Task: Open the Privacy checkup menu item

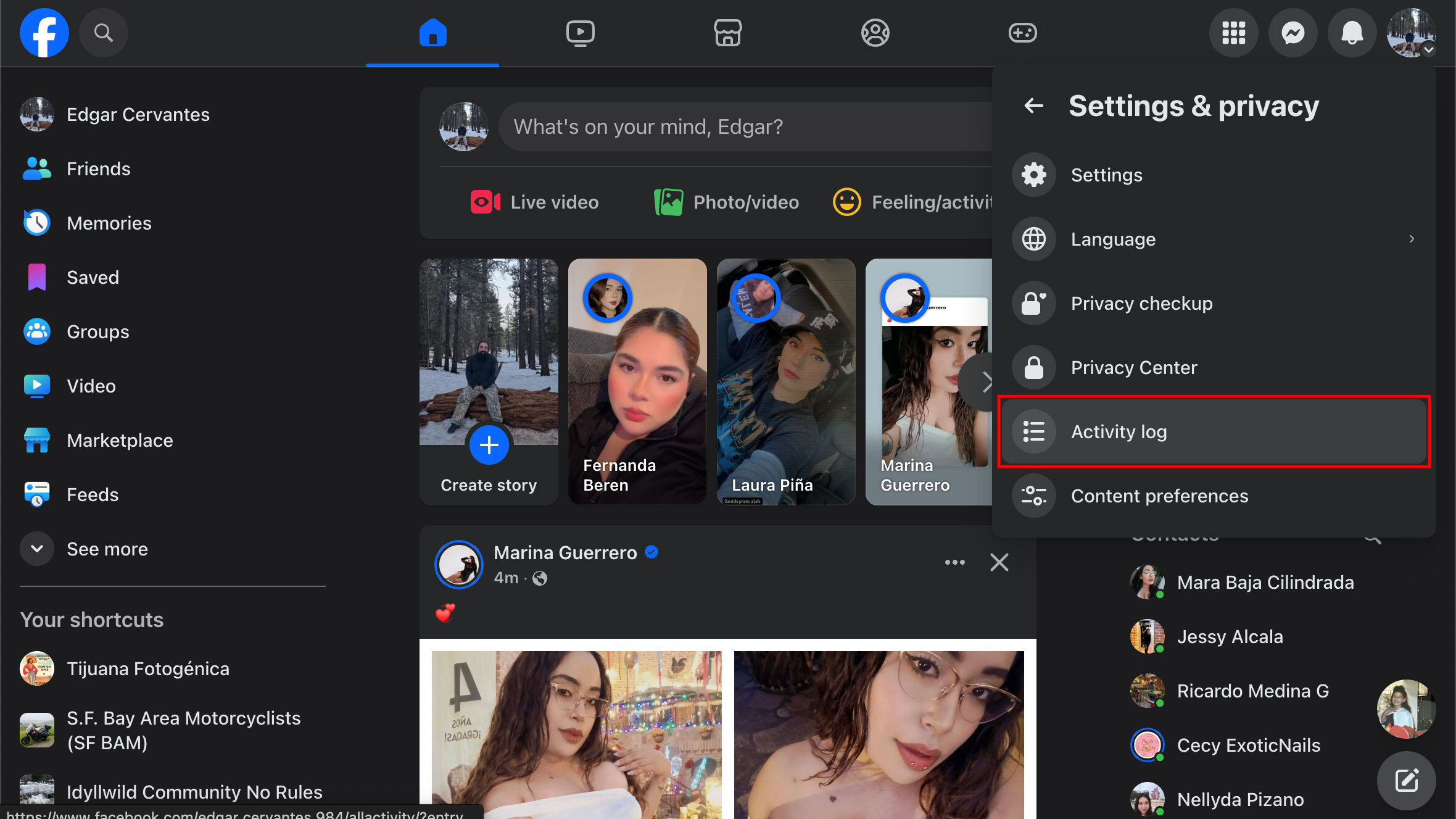Action: click(x=1141, y=303)
